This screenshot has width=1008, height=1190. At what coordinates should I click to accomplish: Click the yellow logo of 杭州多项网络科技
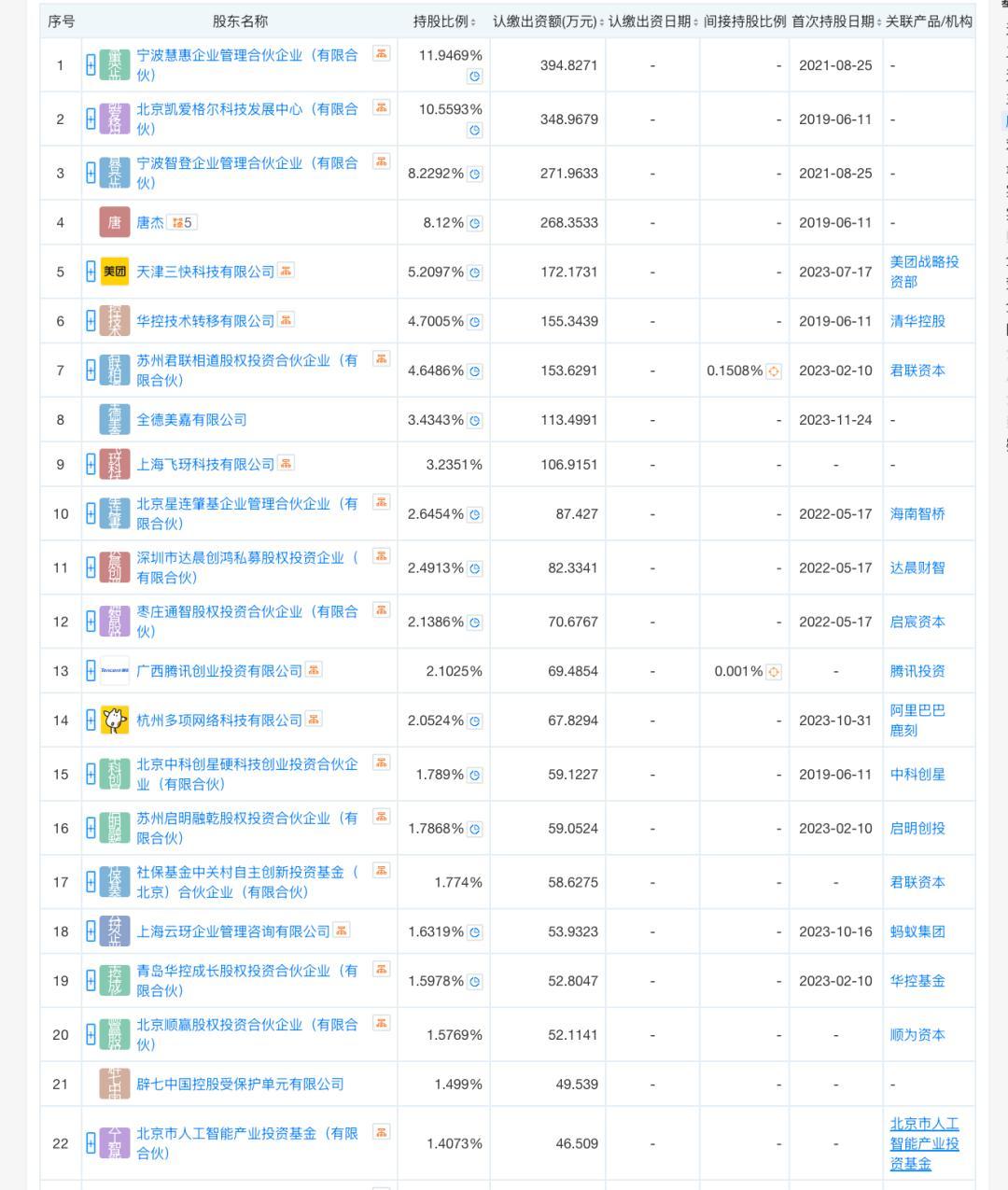(115, 721)
